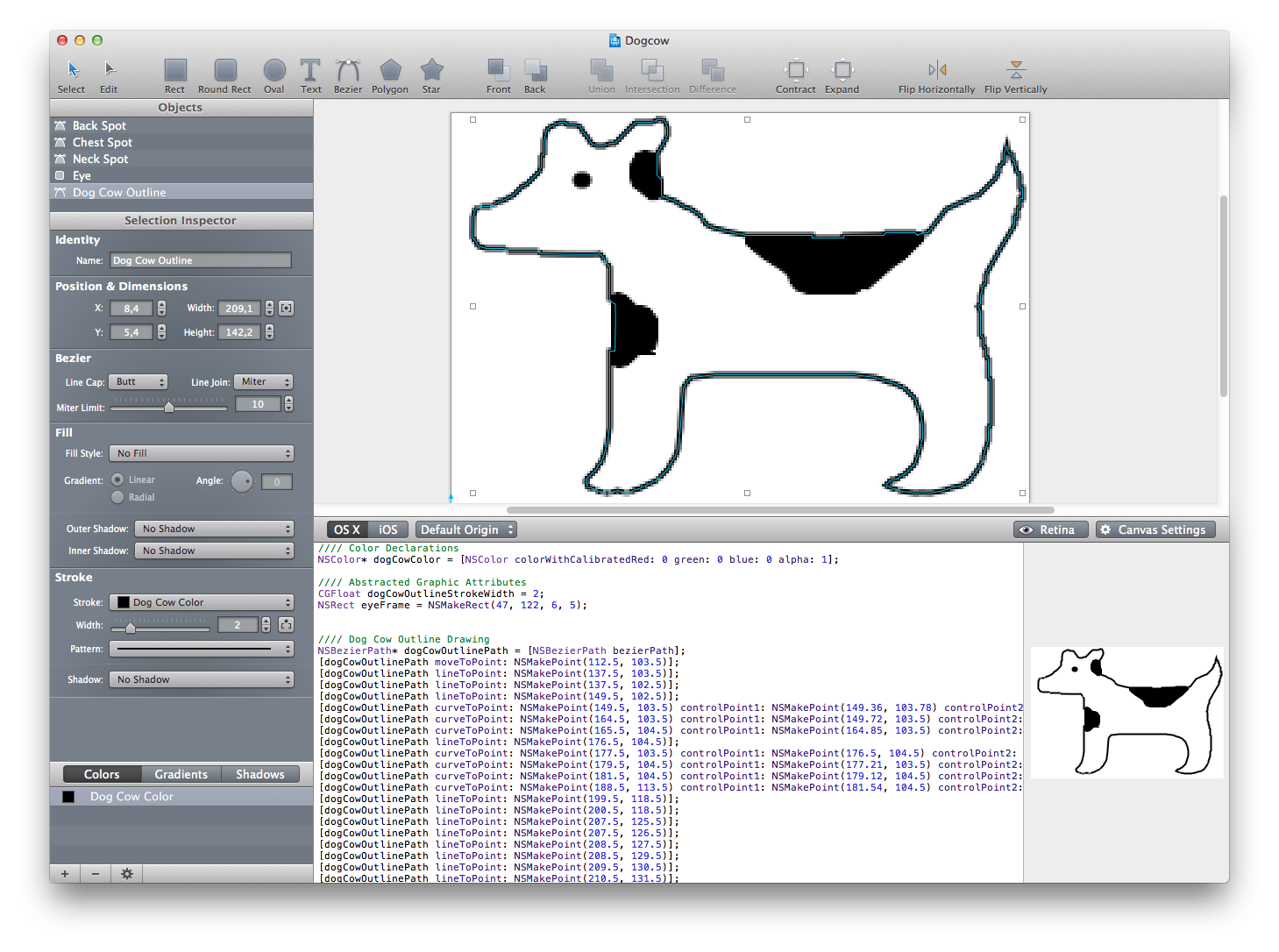Click the Back Spot row's shape icon
The height and width of the screenshot is (952, 1279).
click(x=60, y=125)
